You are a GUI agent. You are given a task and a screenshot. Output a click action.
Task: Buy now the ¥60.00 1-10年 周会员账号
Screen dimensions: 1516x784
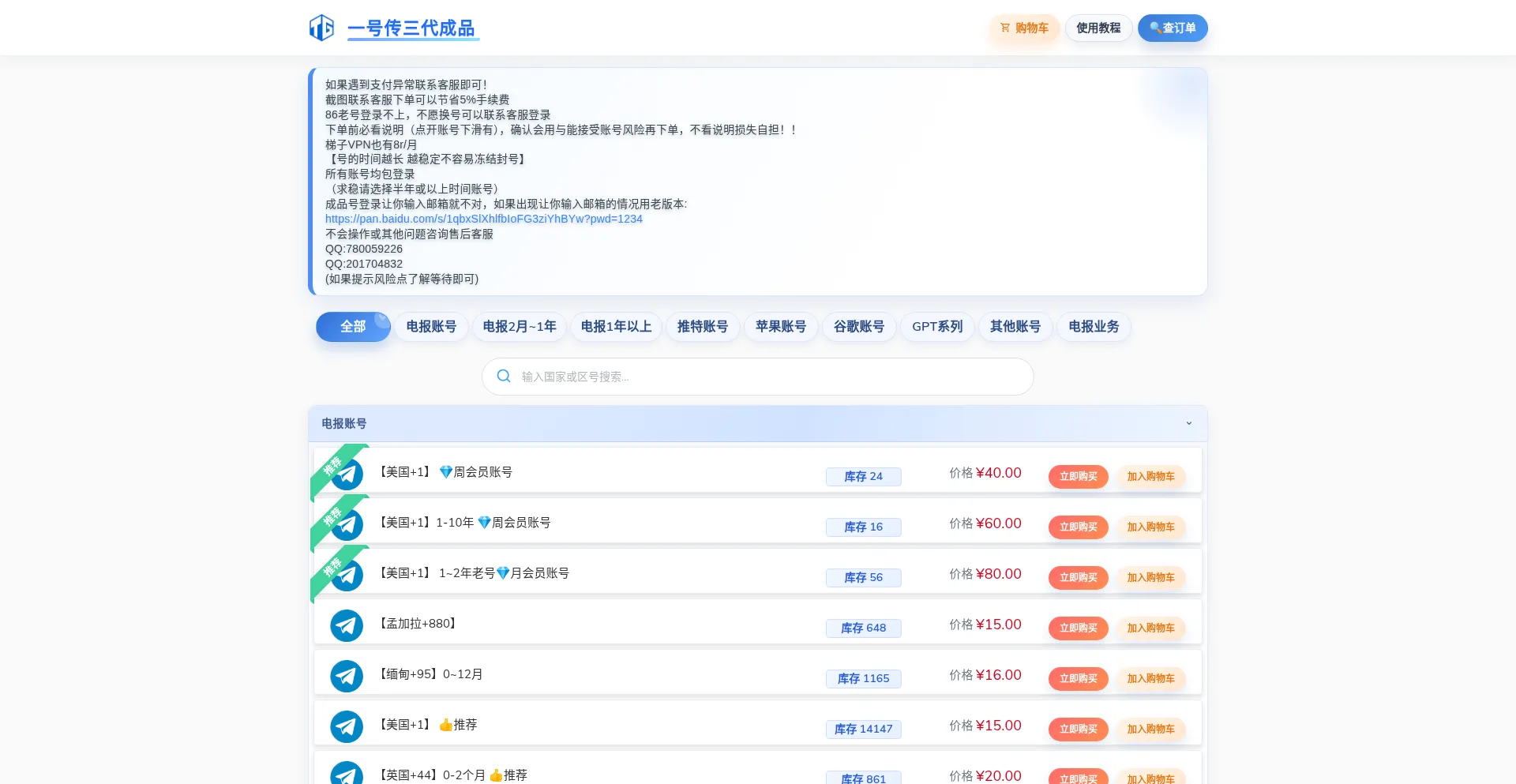[x=1079, y=527]
